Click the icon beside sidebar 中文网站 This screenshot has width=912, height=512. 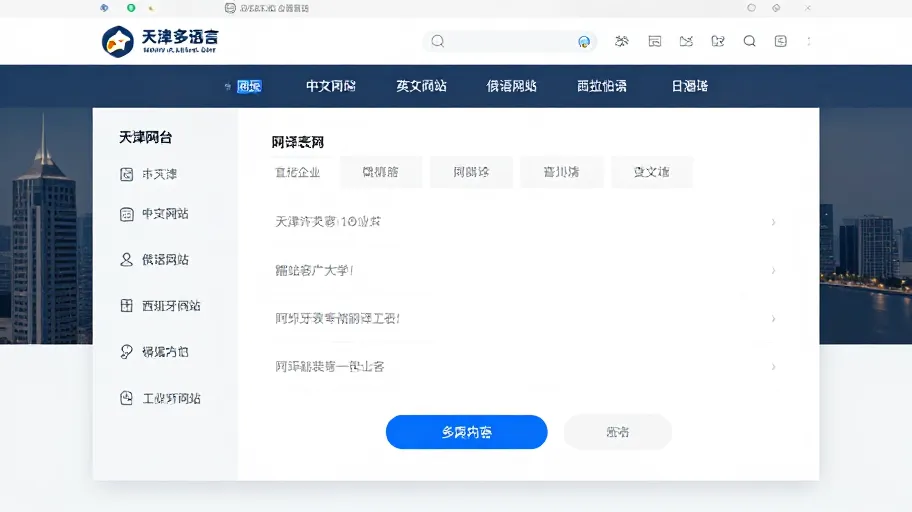126,214
